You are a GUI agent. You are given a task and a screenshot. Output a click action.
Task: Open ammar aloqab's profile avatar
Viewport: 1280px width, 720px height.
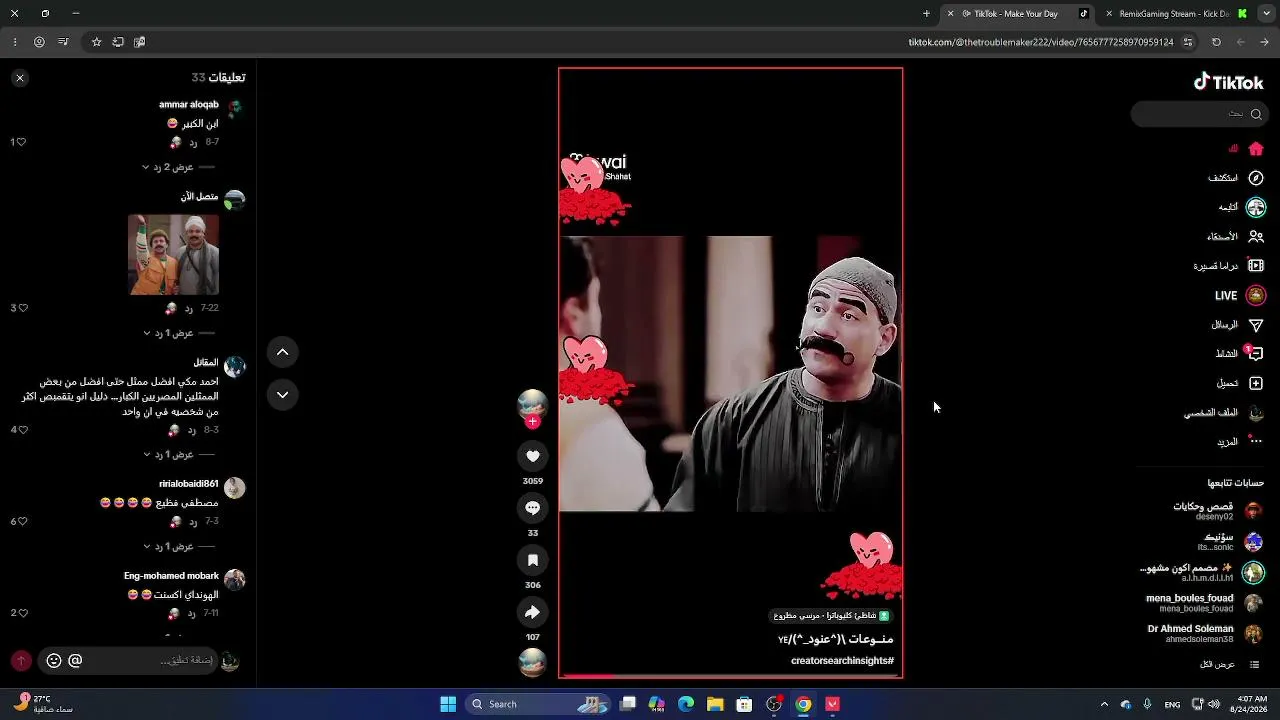(235, 108)
